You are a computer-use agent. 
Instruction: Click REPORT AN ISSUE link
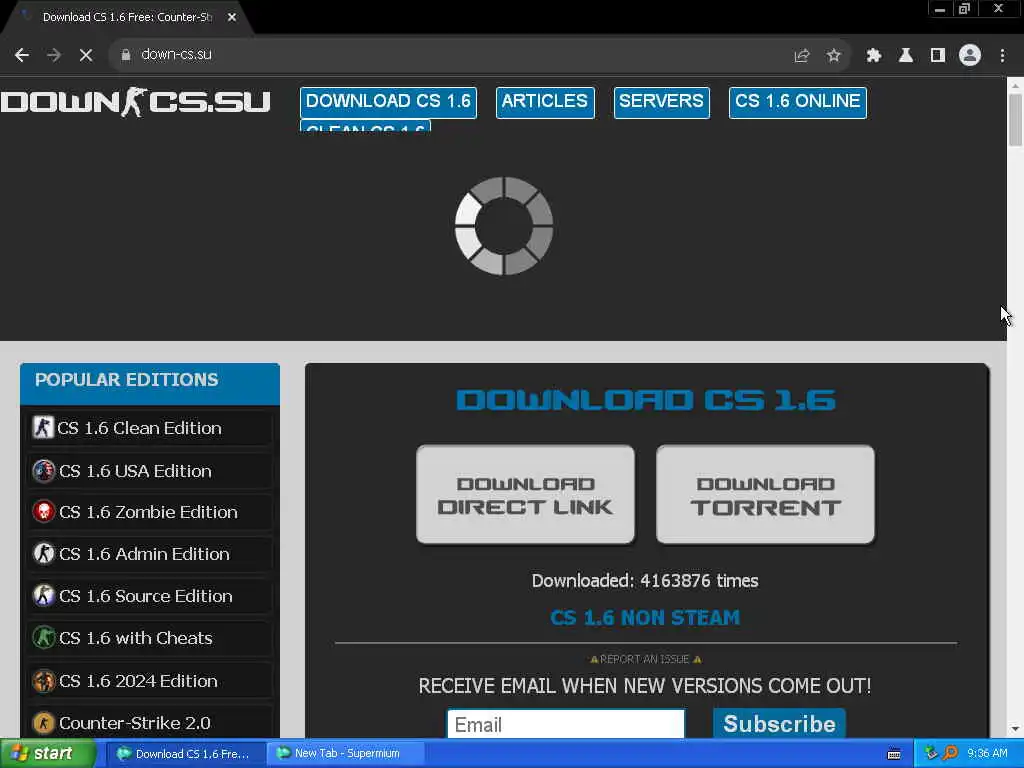[645, 660]
